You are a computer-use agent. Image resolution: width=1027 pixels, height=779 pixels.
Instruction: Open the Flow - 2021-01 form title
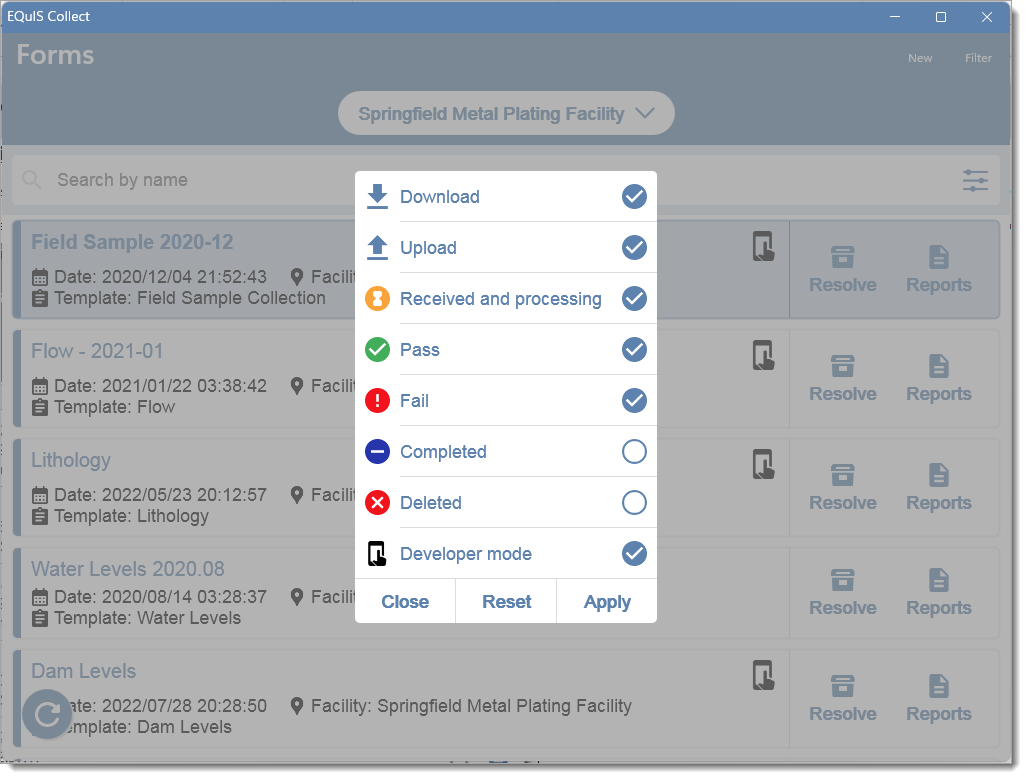(x=97, y=351)
